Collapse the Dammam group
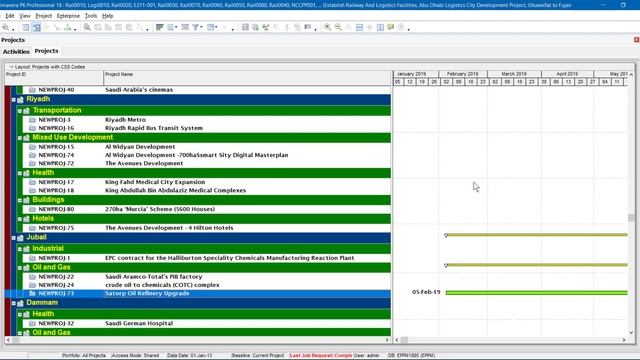The width and height of the screenshot is (640, 360). click(x=13, y=303)
